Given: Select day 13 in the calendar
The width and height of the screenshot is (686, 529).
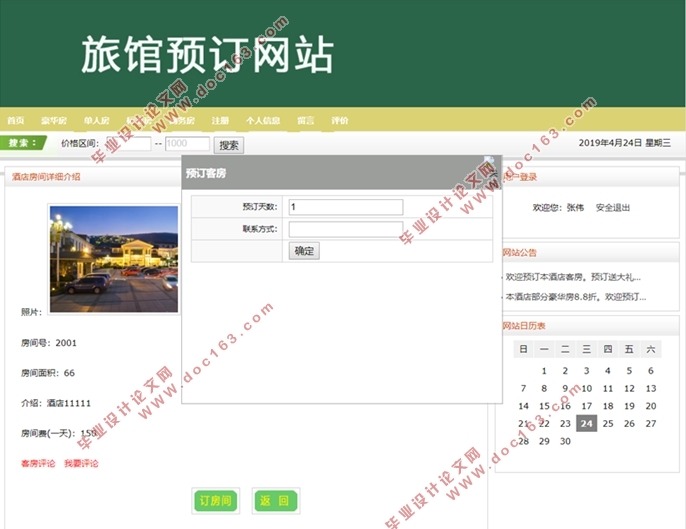Looking at the screenshot, I should tap(651, 389).
